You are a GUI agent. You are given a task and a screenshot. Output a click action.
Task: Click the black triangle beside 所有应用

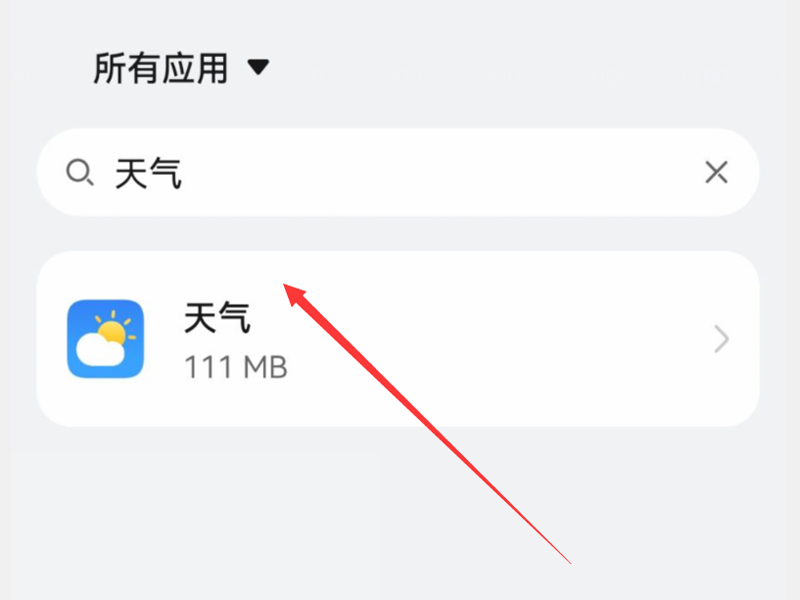258,67
